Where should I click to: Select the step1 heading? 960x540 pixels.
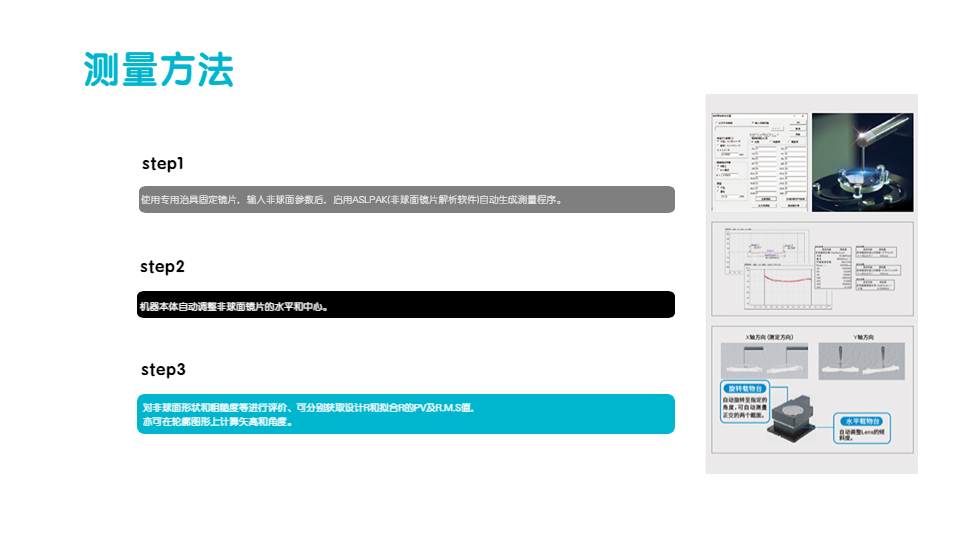tap(163, 163)
